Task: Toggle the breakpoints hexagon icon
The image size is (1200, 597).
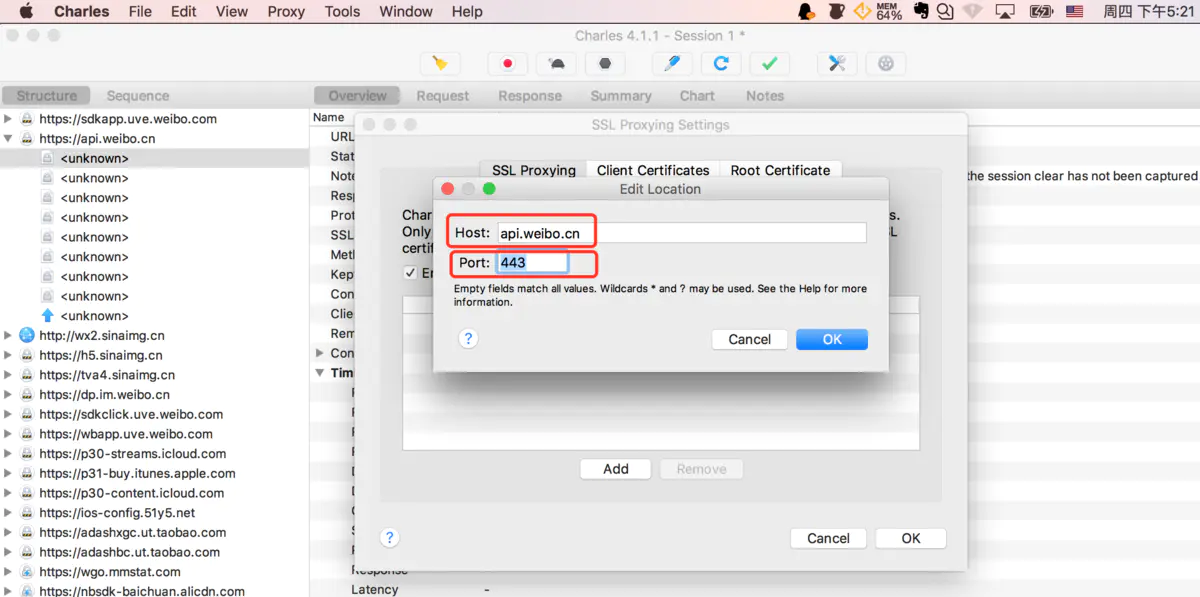Action: [605, 63]
